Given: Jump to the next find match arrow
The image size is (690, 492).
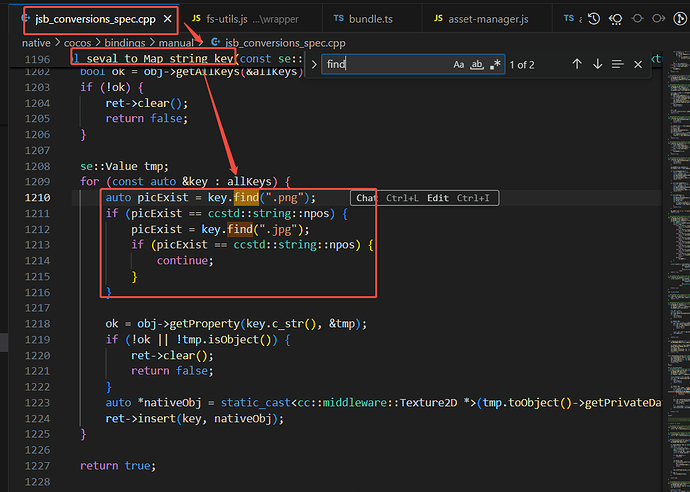Looking at the screenshot, I should pos(597,64).
